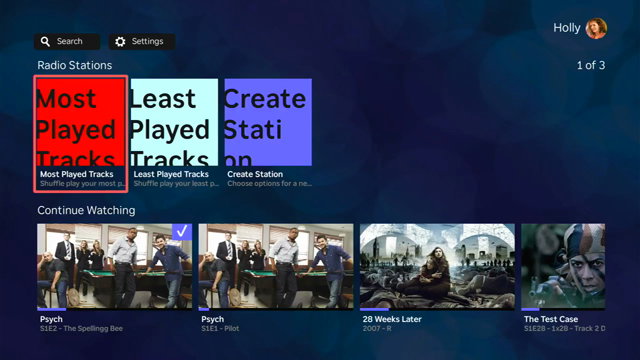Click 'Shuffle play your most p...' description
Image resolution: width=640 pixels, height=360 pixels.
point(82,184)
